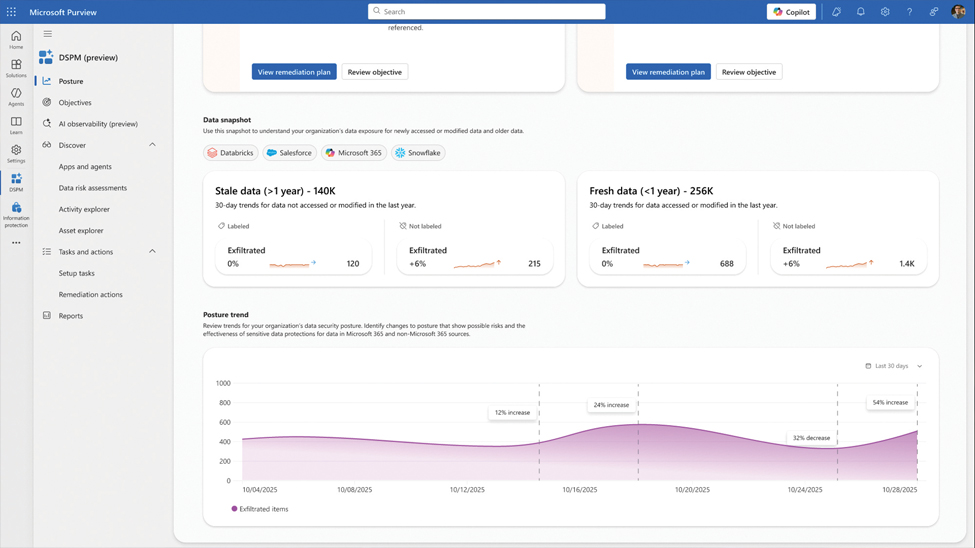
Task: Toggle the Exfiltrated items legend swatch
Action: (234, 509)
